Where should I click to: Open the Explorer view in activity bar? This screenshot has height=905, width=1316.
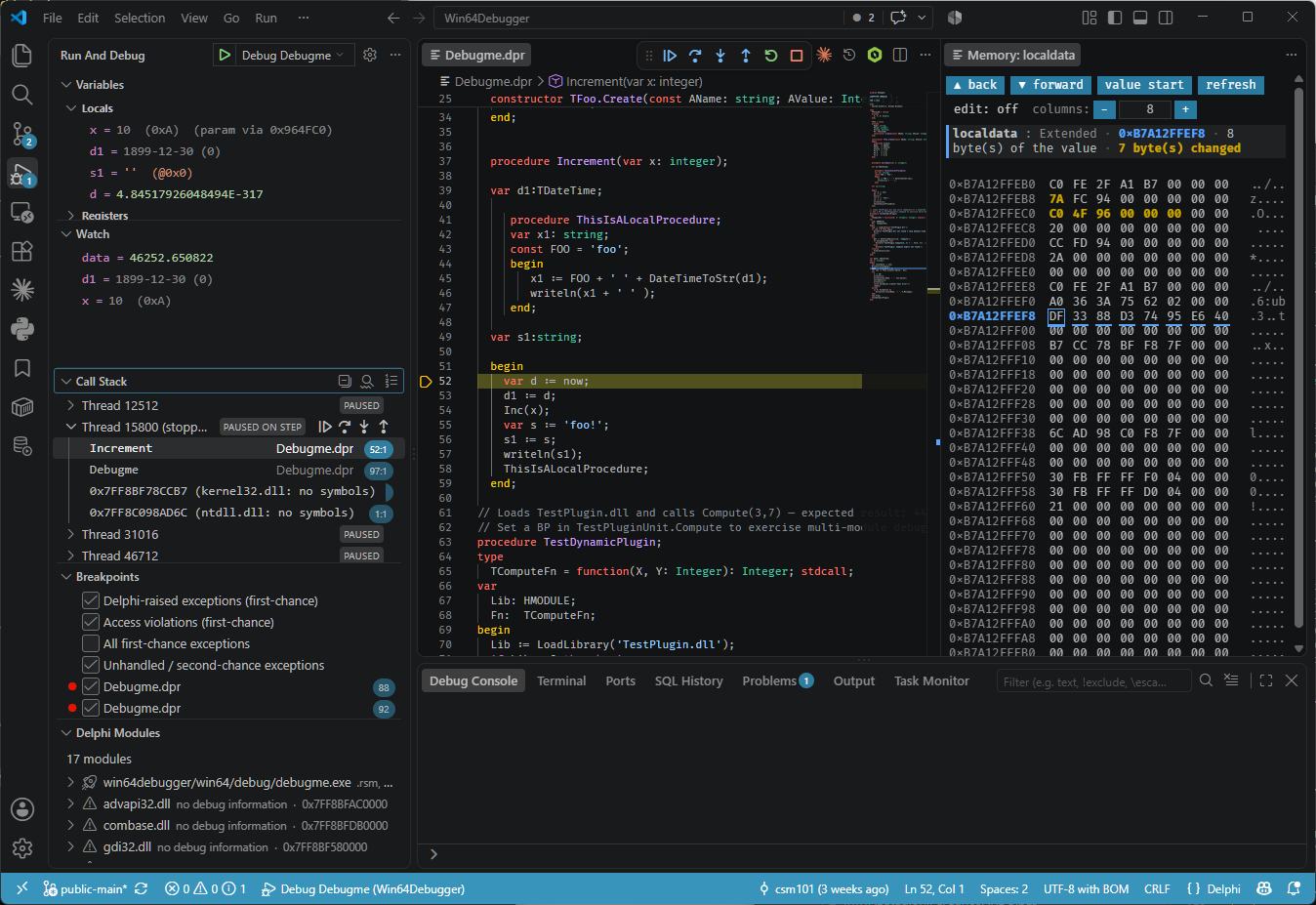tap(21, 55)
